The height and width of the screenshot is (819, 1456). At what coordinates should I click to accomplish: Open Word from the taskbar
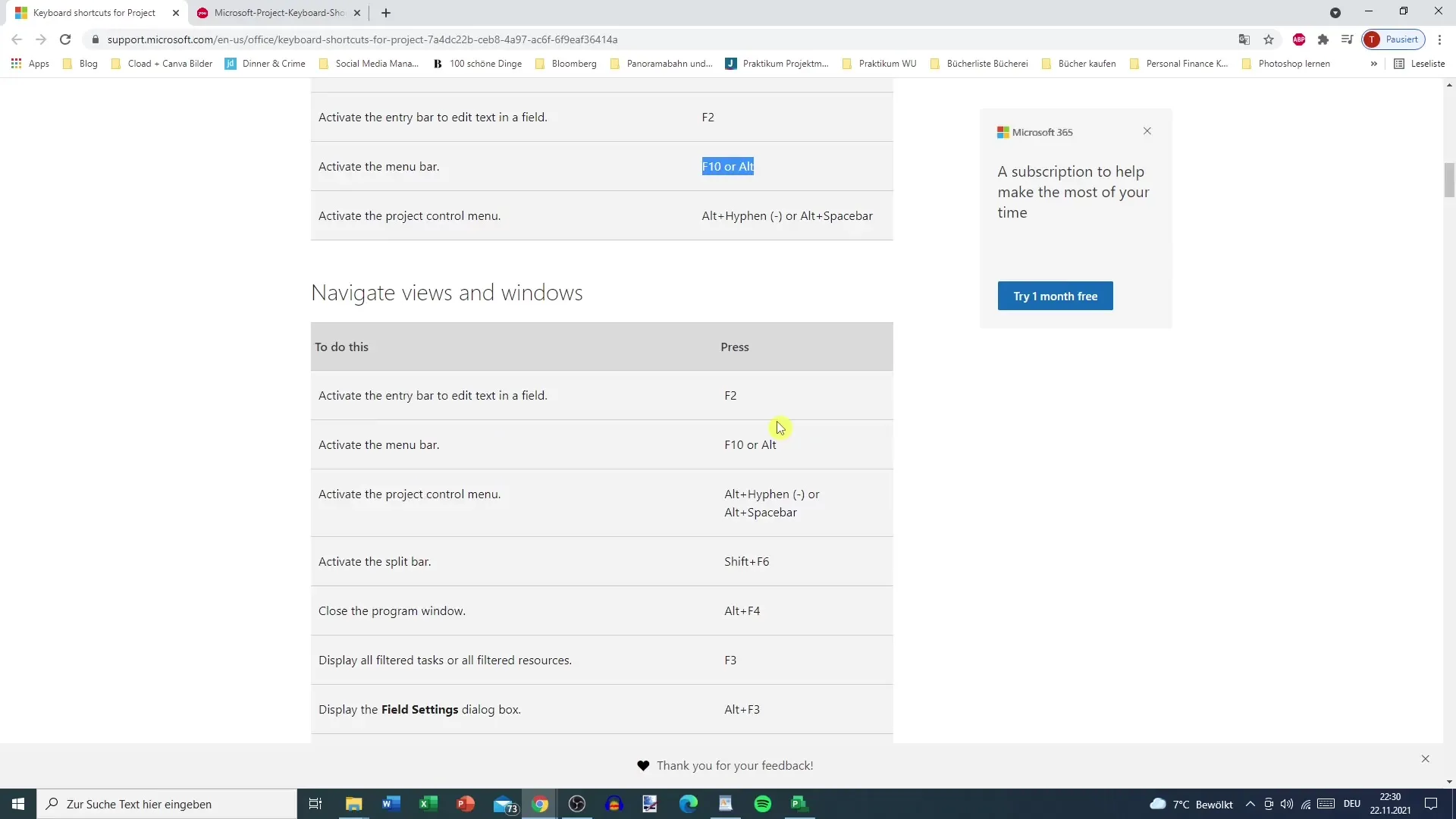point(391,804)
